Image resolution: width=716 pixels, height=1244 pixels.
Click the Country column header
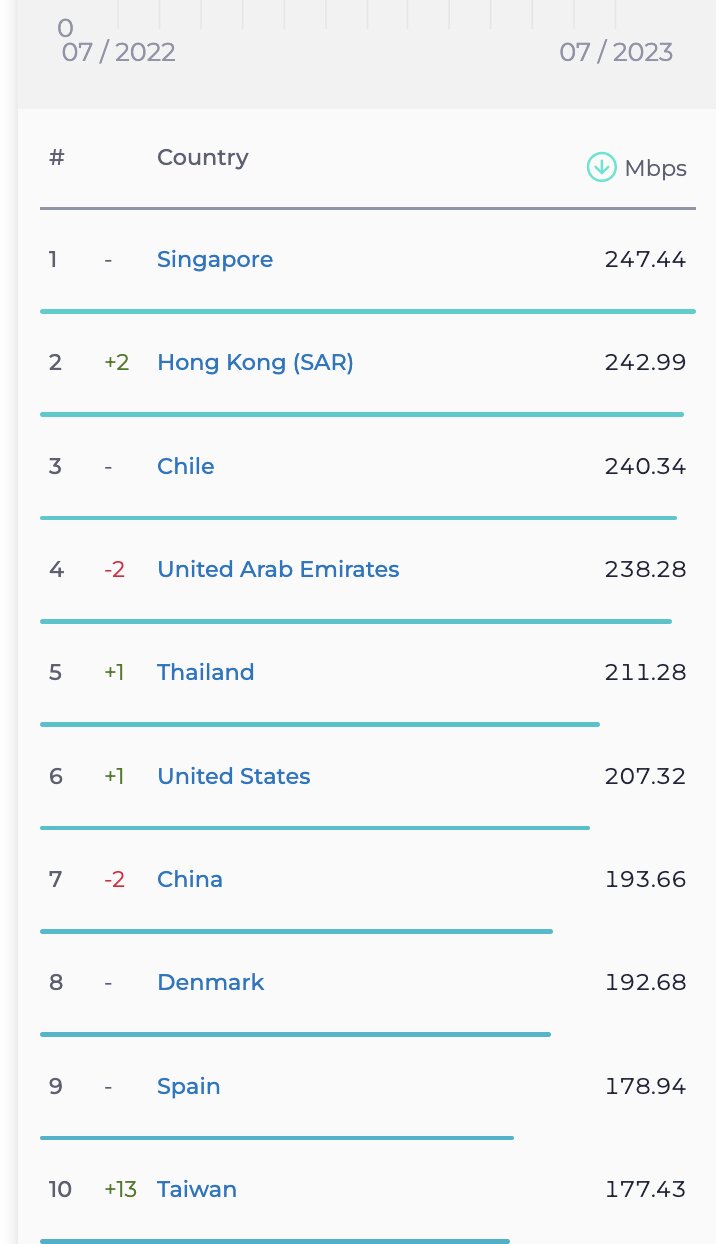click(203, 157)
